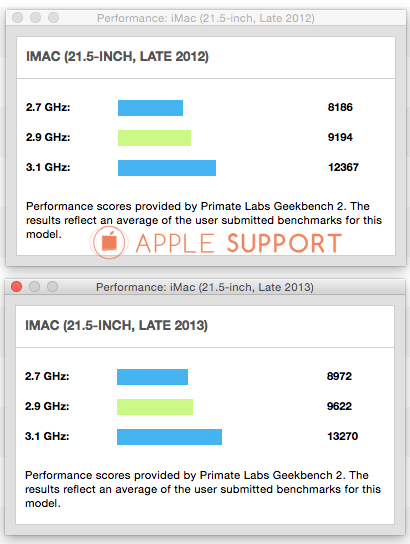Screen dimensions: 410x544
Task: Click the IMAC (21.5-INCH, LATE 2013) heading
Action: (x=116, y=325)
